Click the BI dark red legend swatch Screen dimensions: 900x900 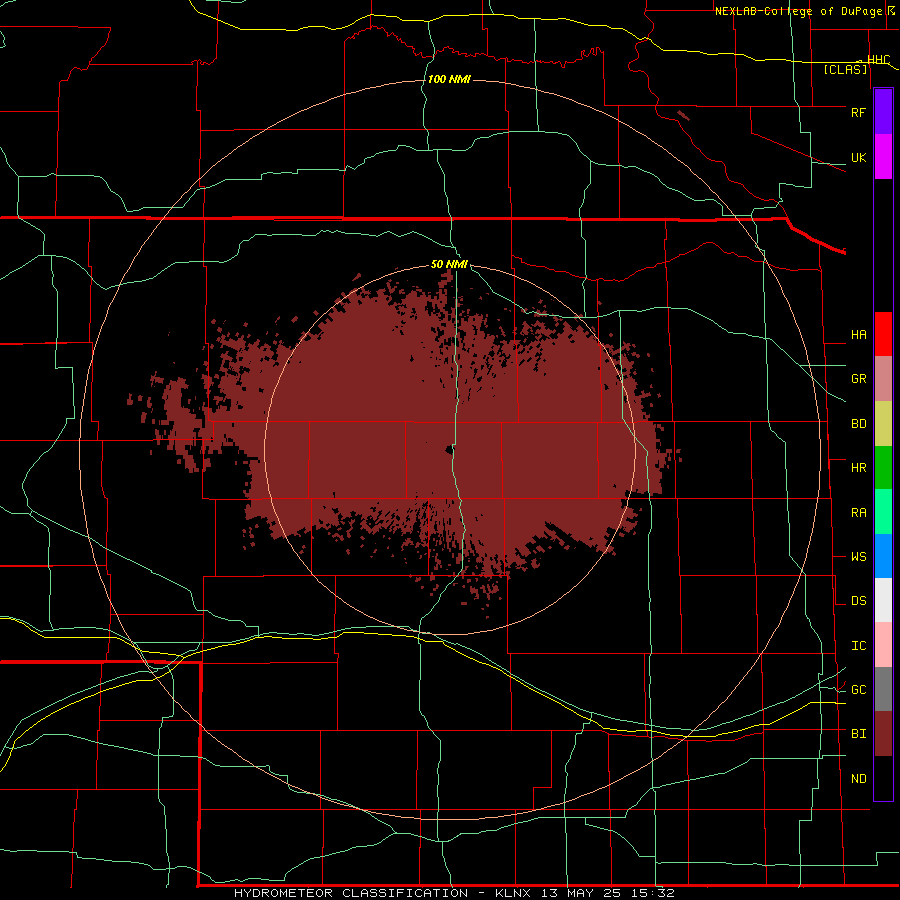pos(883,734)
